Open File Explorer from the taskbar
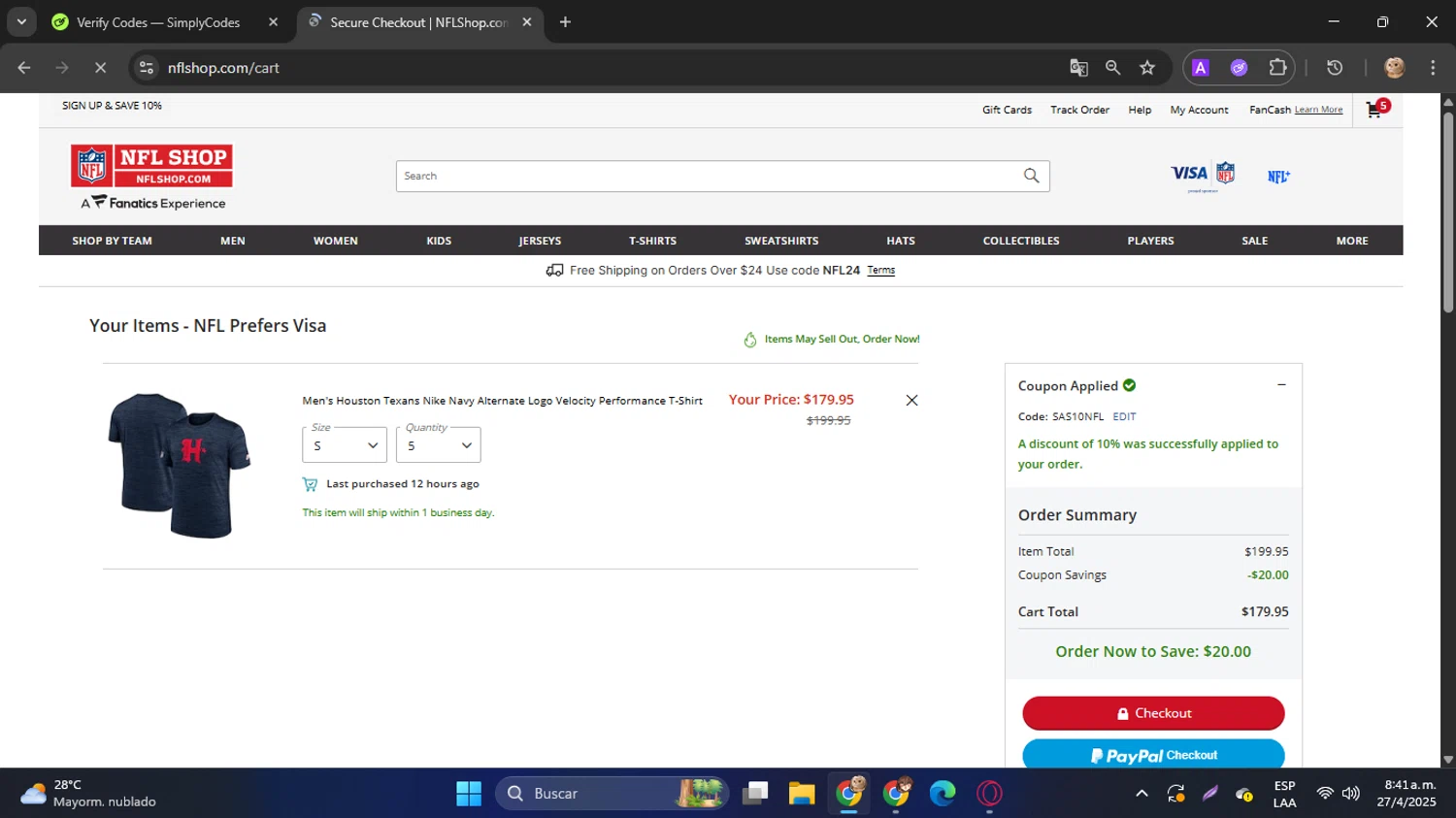The width and height of the screenshot is (1456, 818). (x=801, y=794)
